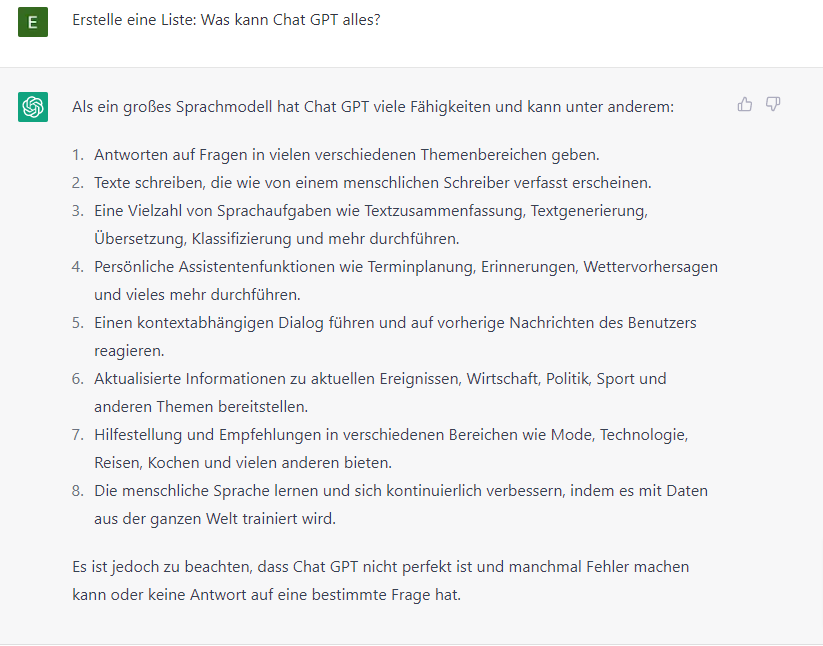Click list item "Die menschliche Sprache lernen"
This screenshot has height=646, width=823.
tap(400, 491)
